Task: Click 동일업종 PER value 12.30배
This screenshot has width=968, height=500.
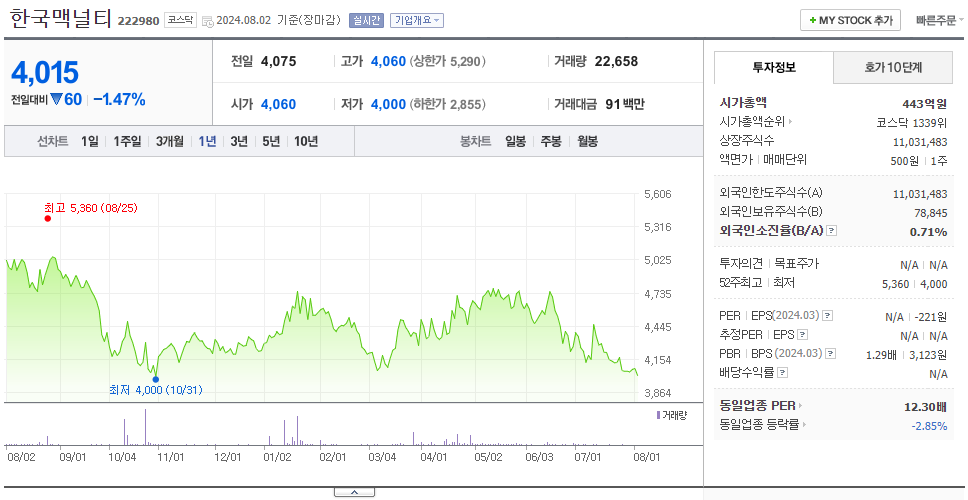Action: pos(925,407)
